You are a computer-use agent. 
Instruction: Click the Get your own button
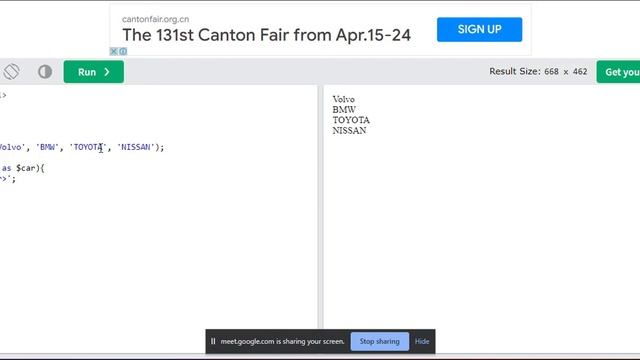(x=618, y=72)
